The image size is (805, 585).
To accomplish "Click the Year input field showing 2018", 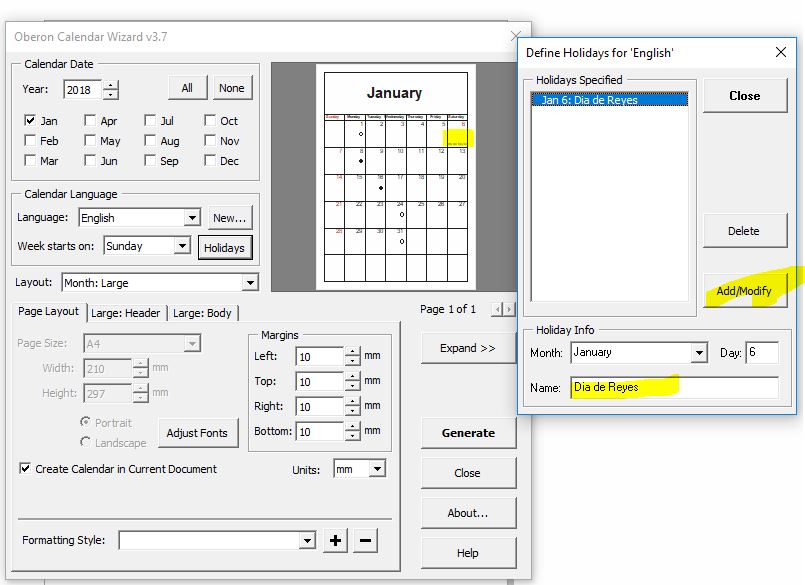I will 83,90.
